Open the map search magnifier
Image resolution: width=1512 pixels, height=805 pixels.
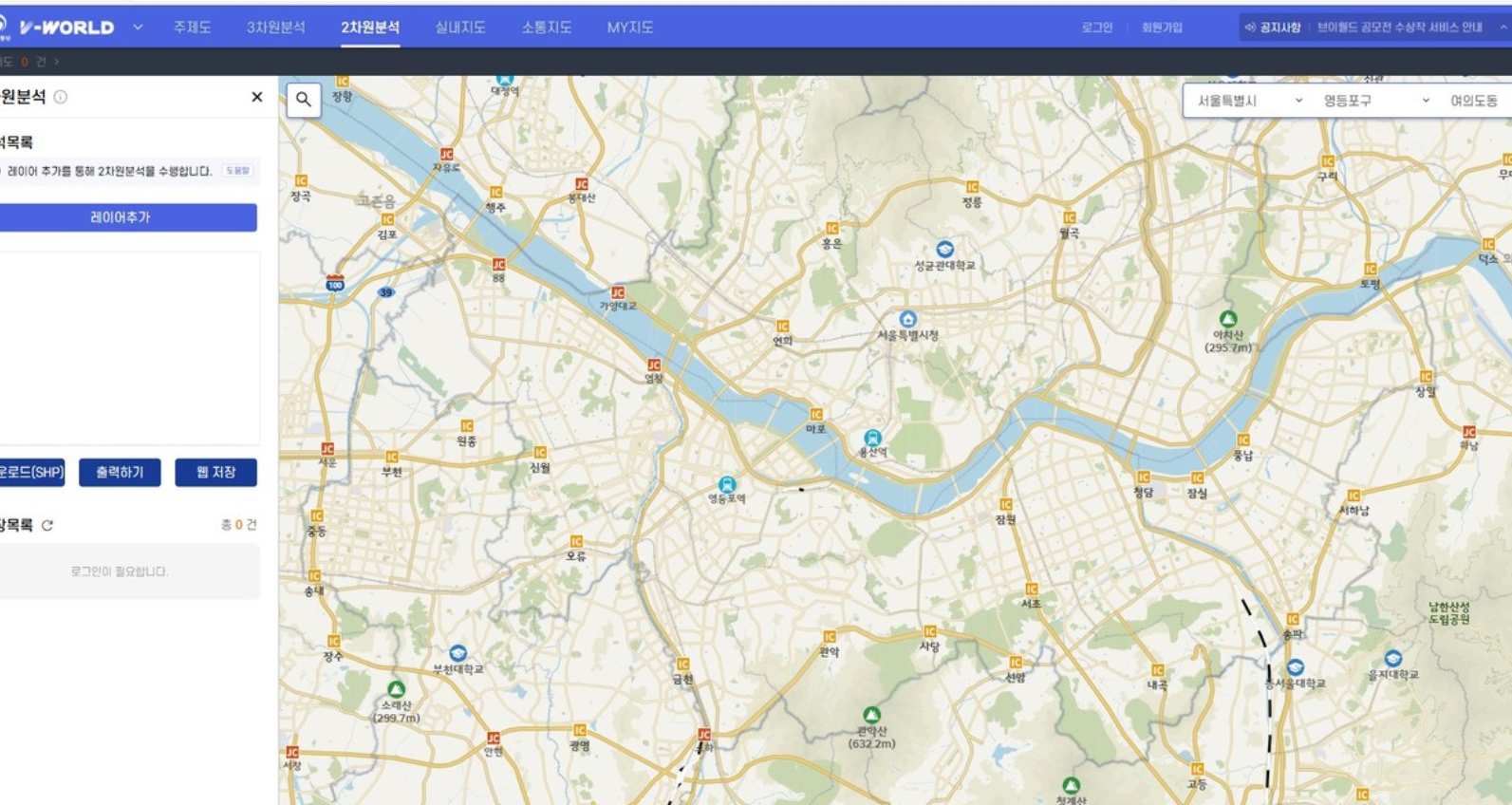304,99
